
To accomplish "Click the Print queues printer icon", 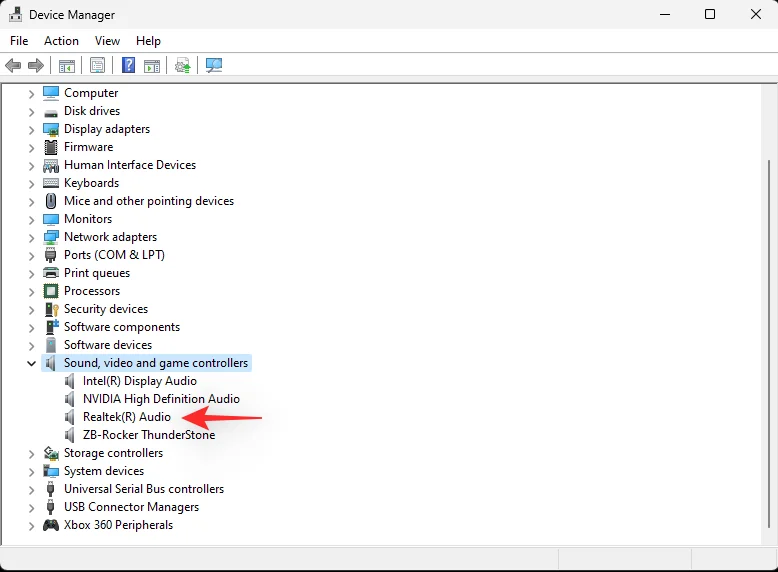I will [51, 273].
